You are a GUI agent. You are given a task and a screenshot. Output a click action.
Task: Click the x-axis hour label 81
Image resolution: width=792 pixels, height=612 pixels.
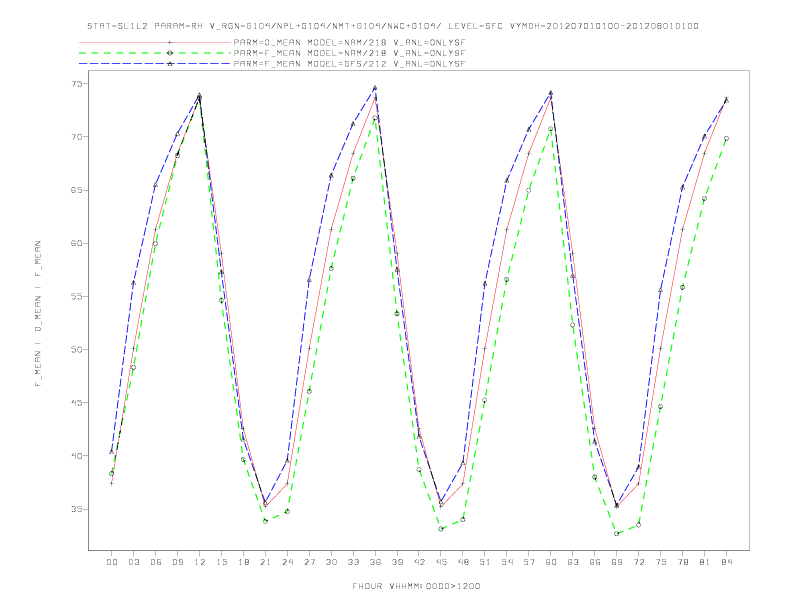tap(705, 562)
